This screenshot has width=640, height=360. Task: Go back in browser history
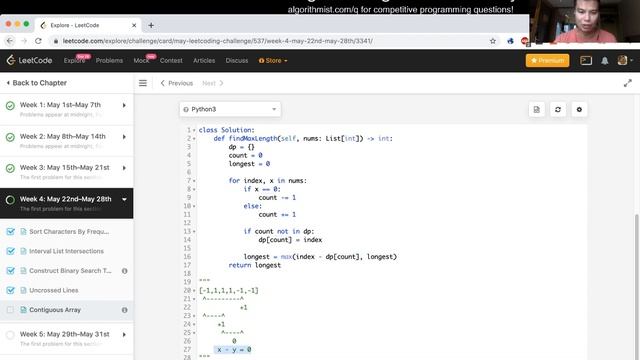coord(10,41)
